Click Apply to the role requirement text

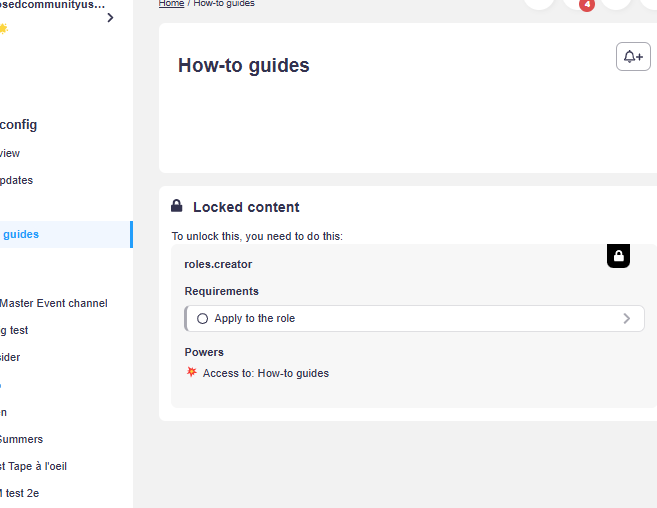pyautogui.click(x=255, y=319)
